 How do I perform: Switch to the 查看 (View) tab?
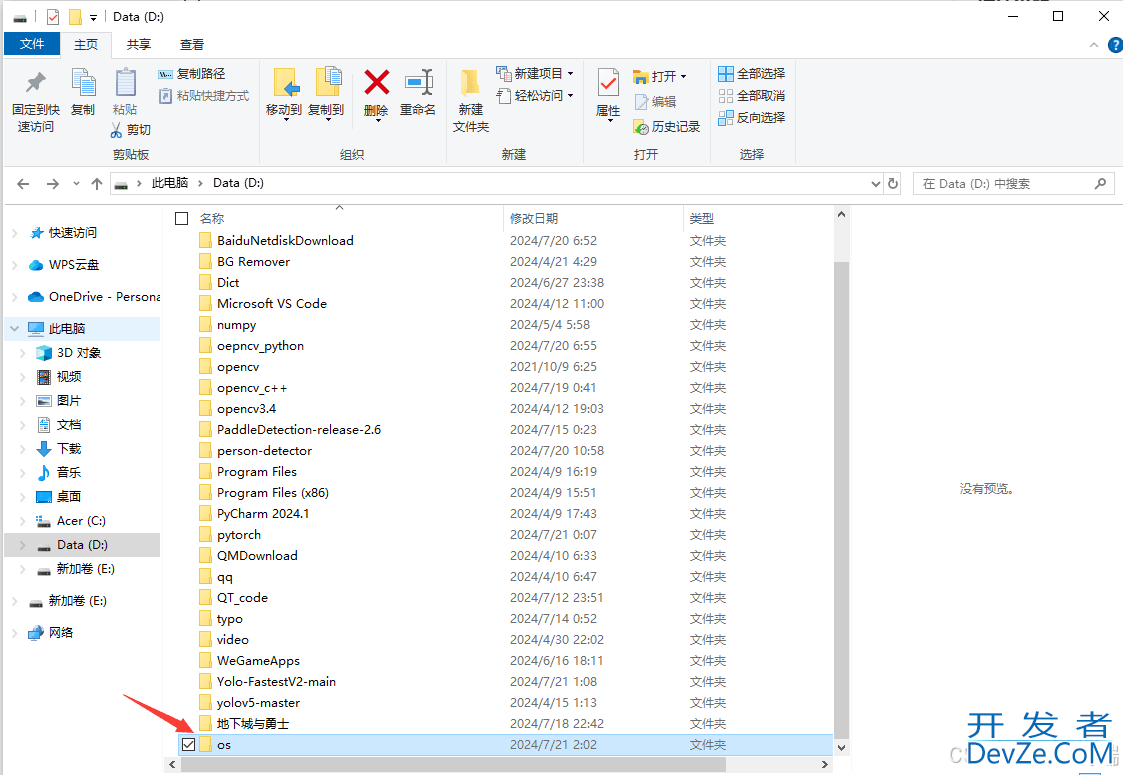191,44
